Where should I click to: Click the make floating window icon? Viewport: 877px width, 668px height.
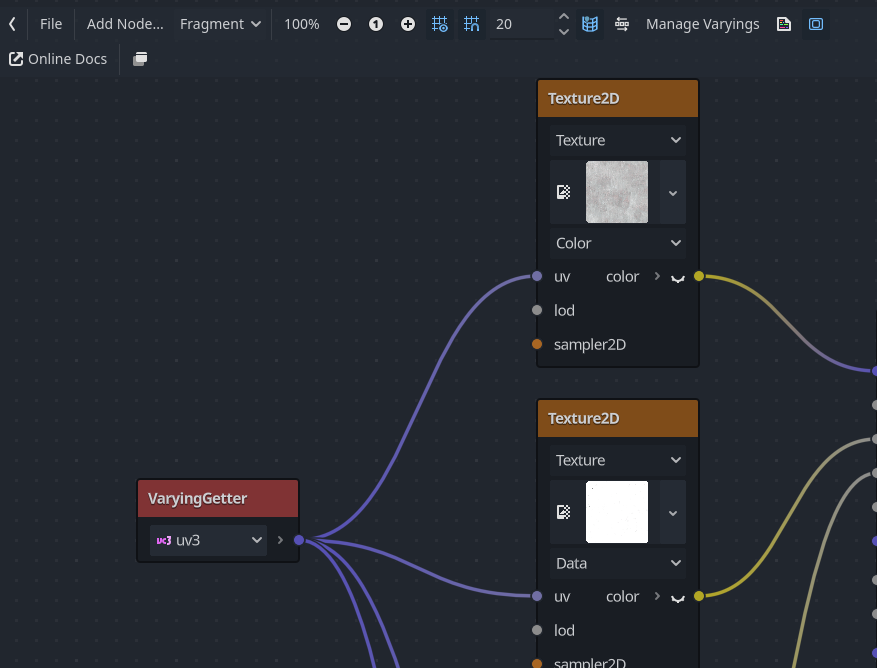point(140,59)
